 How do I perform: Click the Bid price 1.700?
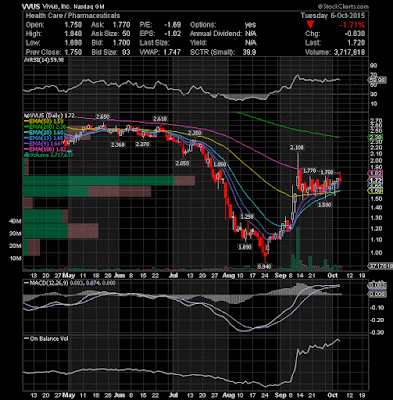tap(122, 43)
